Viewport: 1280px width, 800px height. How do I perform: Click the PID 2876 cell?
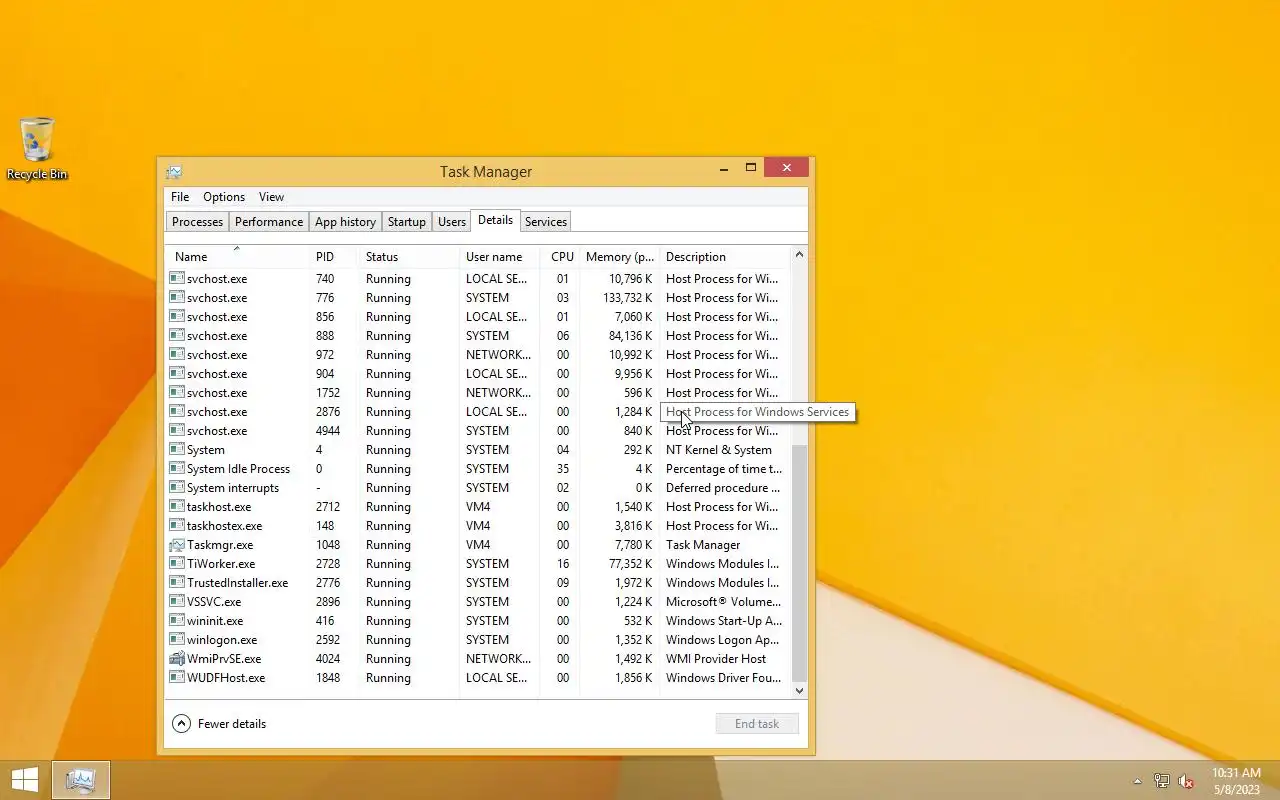click(x=328, y=412)
